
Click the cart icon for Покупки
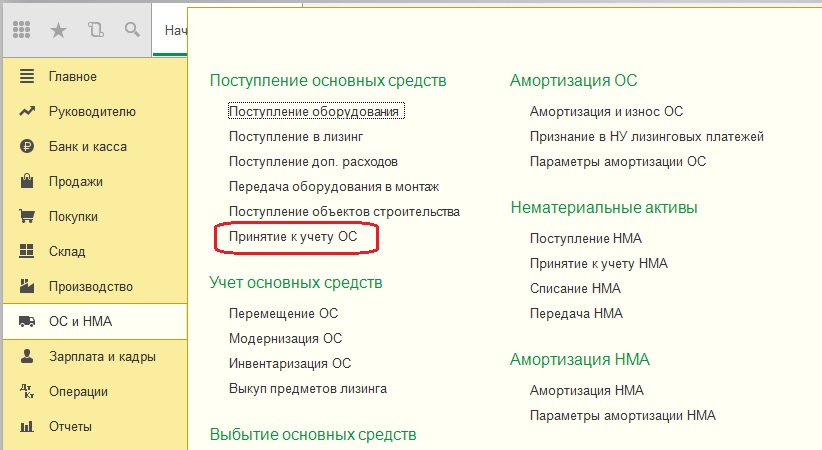(27, 216)
